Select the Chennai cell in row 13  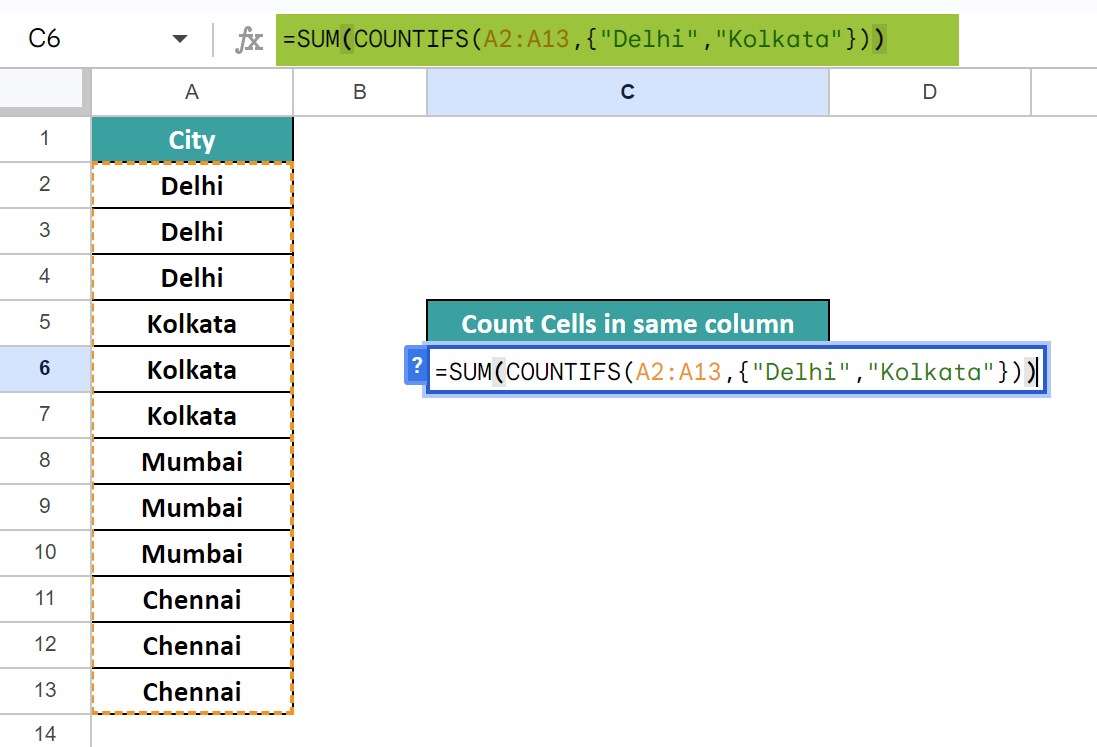click(x=192, y=691)
